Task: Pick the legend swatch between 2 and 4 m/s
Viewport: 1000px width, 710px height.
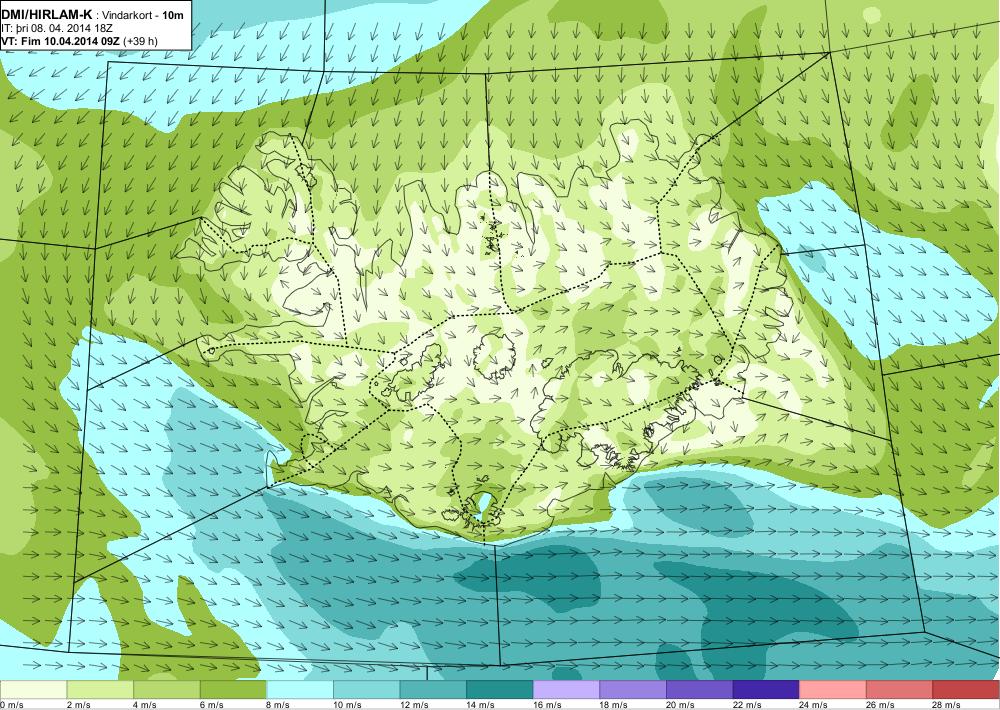Action: tap(100, 690)
